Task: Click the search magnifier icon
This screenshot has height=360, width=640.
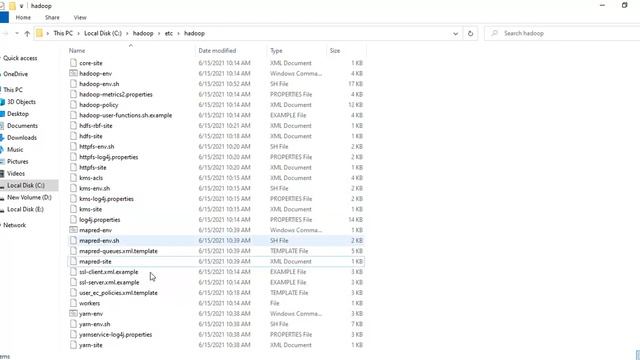Action: point(494,33)
